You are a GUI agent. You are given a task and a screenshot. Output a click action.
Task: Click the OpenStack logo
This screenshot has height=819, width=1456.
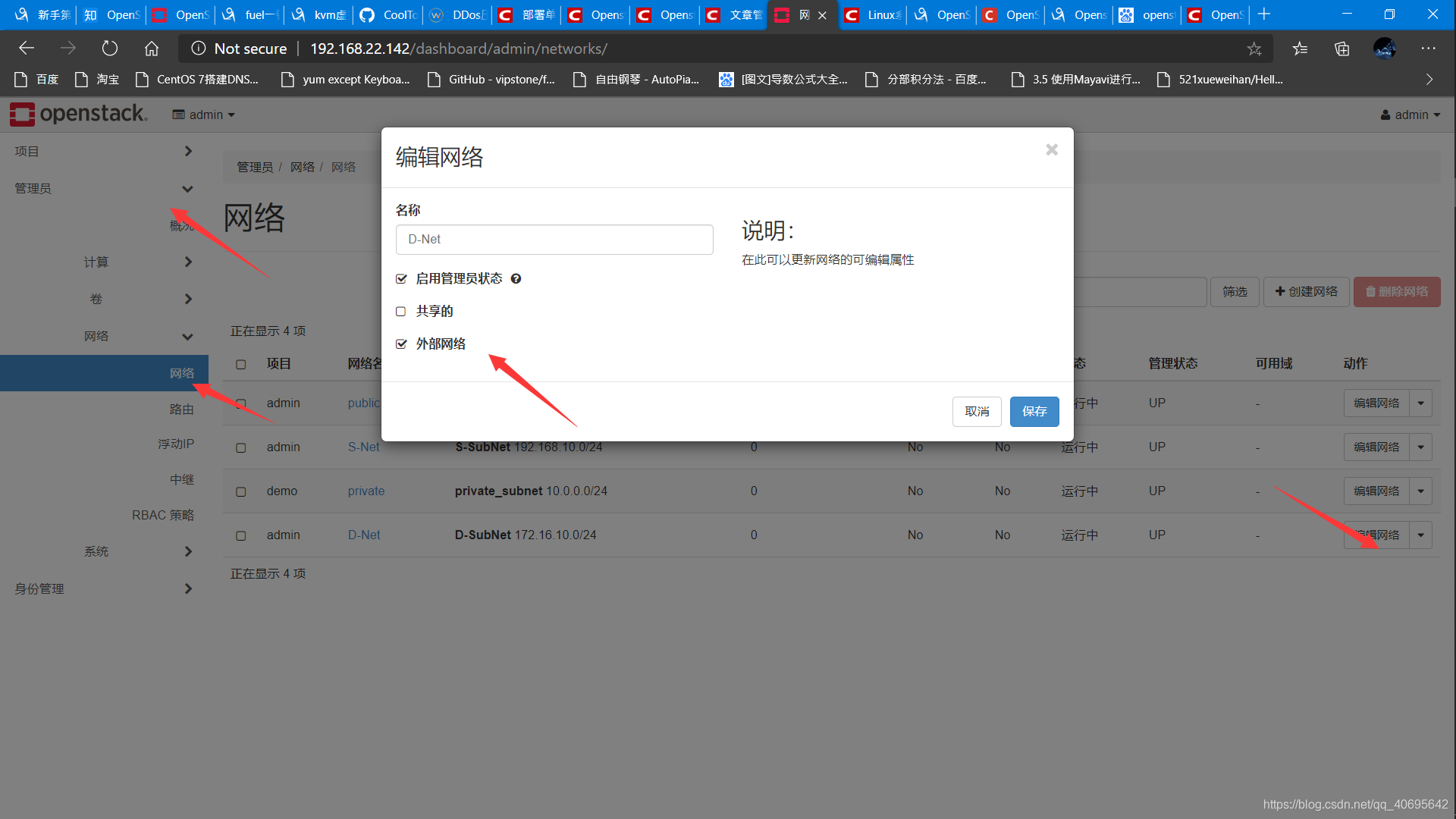point(79,114)
